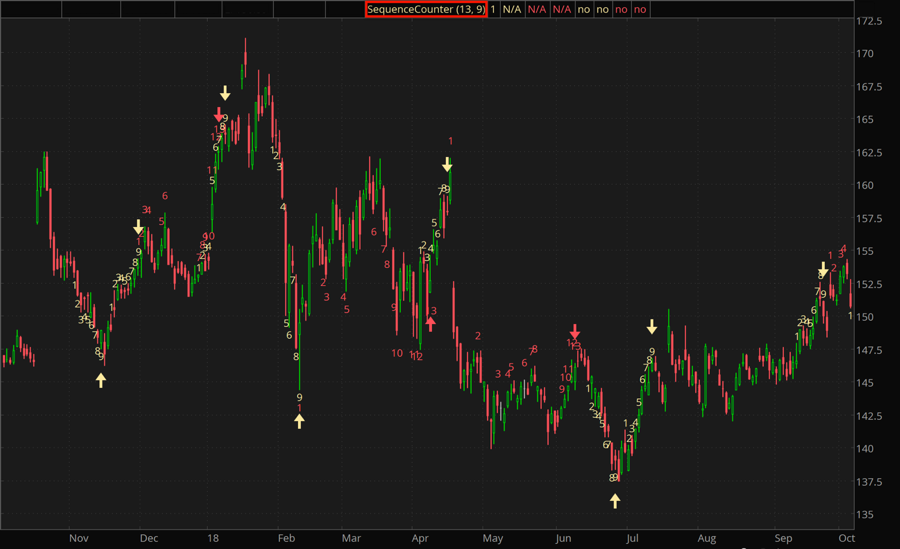This screenshot has height=549, width=900.
Task: Click the yellow down arrow in late November
Action: [139, 227]
